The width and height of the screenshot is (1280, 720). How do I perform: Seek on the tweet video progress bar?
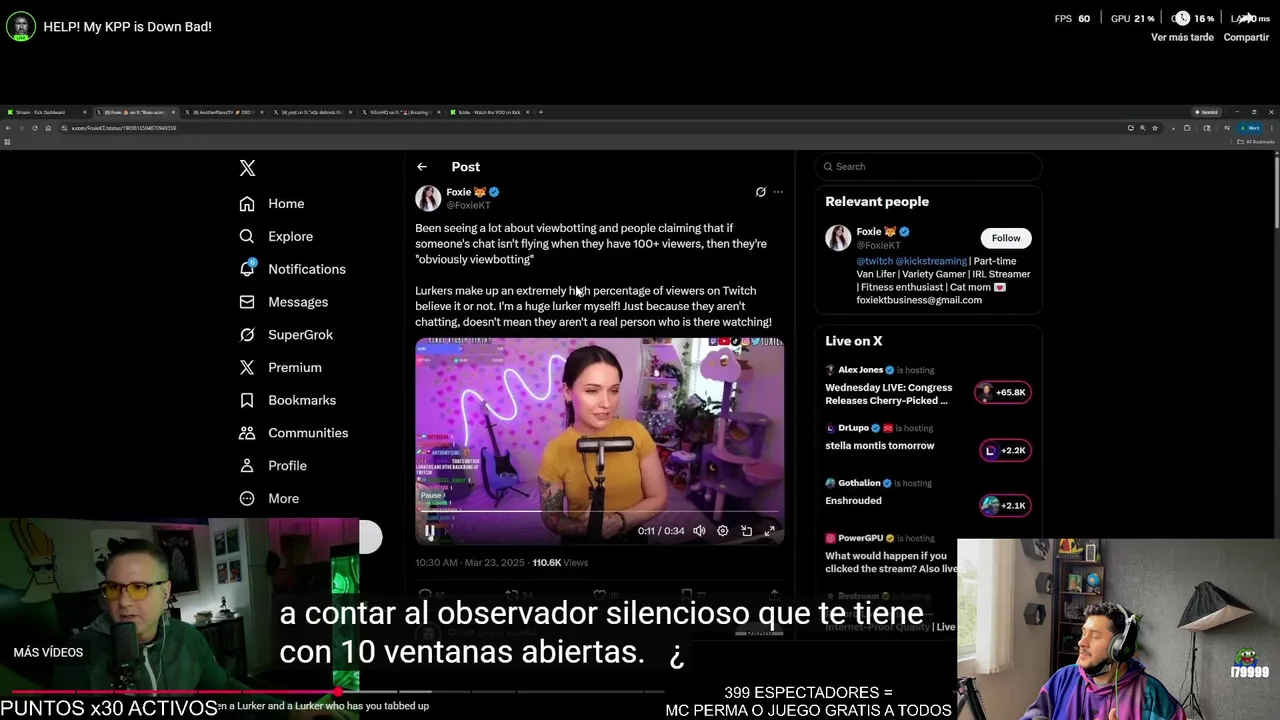tap(600, 512)
